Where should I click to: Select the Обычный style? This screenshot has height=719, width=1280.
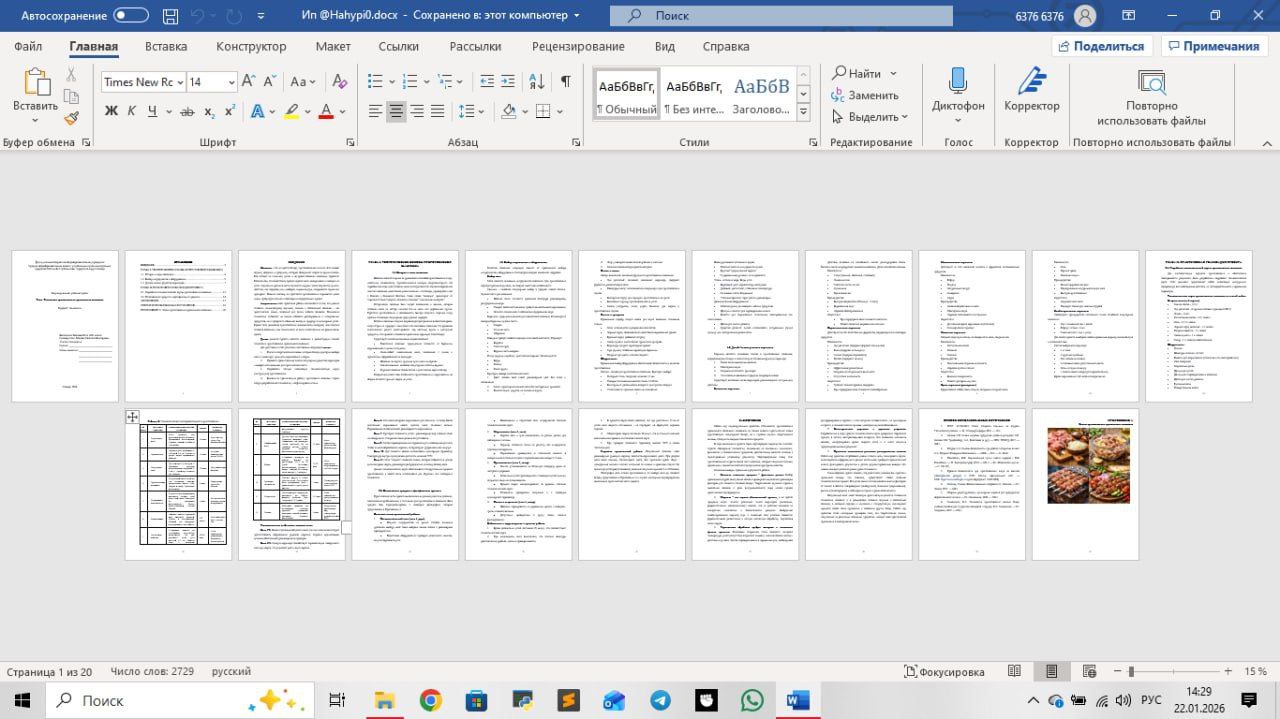point(626,95)
